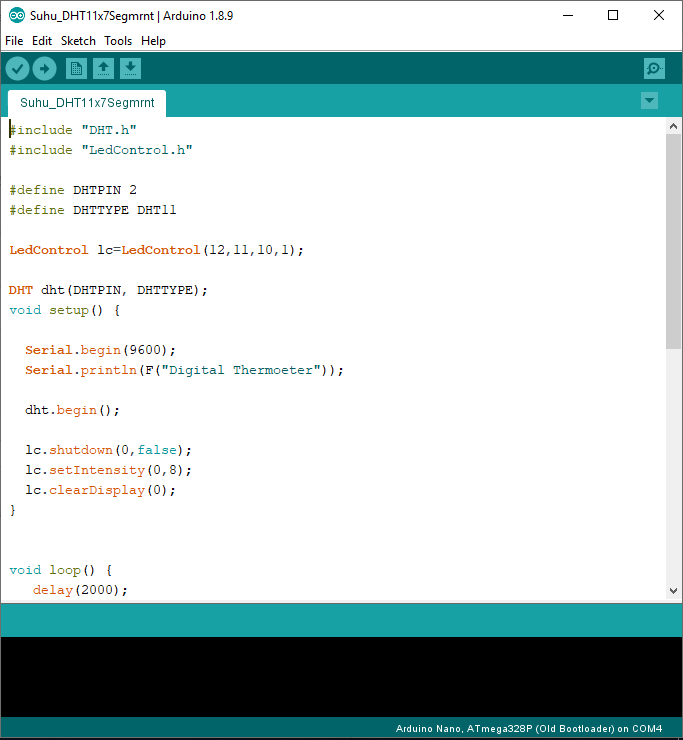
Task: Select the Suhu_DHT11x7Segmrnt tab
Action: click(x=87, y=103)
